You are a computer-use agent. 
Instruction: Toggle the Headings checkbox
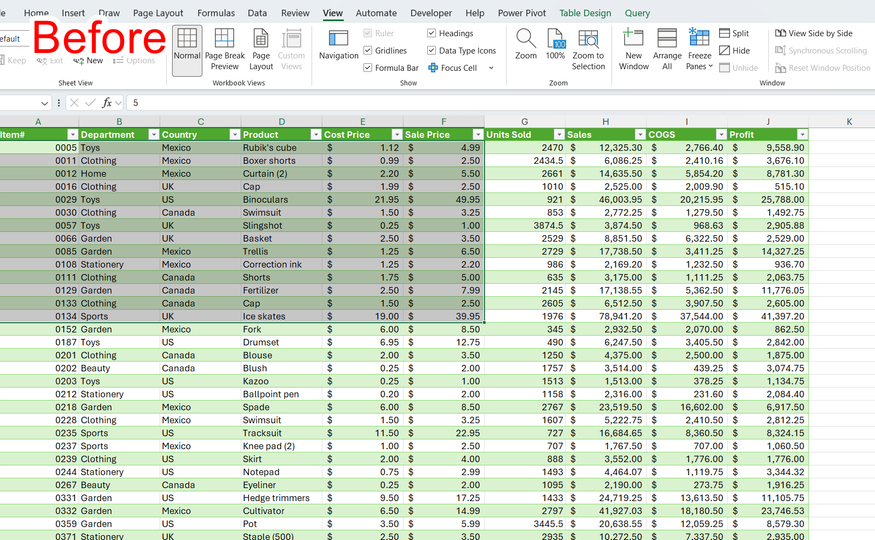pyautogui.click(x=431, y=33)
